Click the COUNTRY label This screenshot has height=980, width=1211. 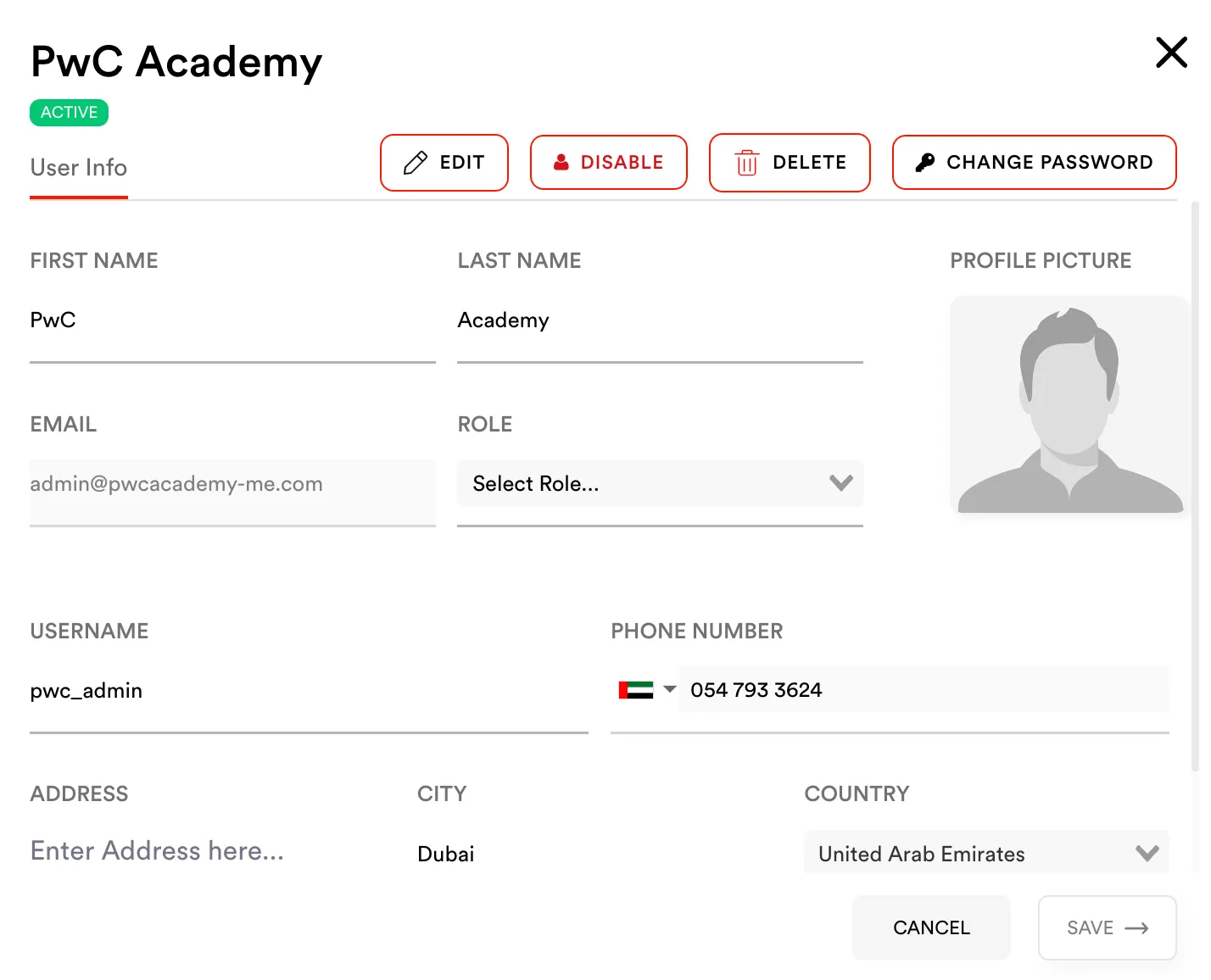coord(857,794)
